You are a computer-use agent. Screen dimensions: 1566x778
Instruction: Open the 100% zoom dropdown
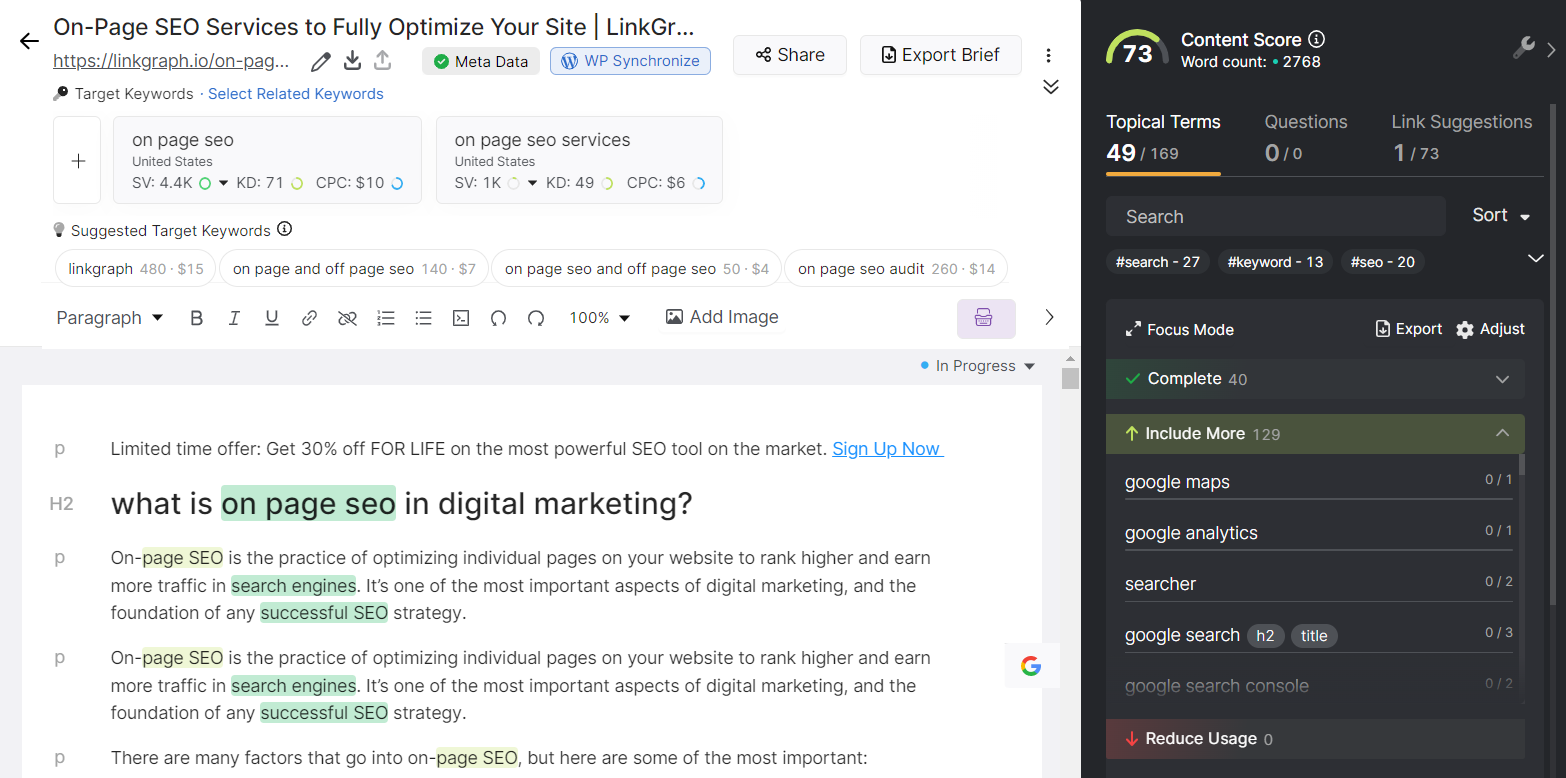click(x=600, y=318)
